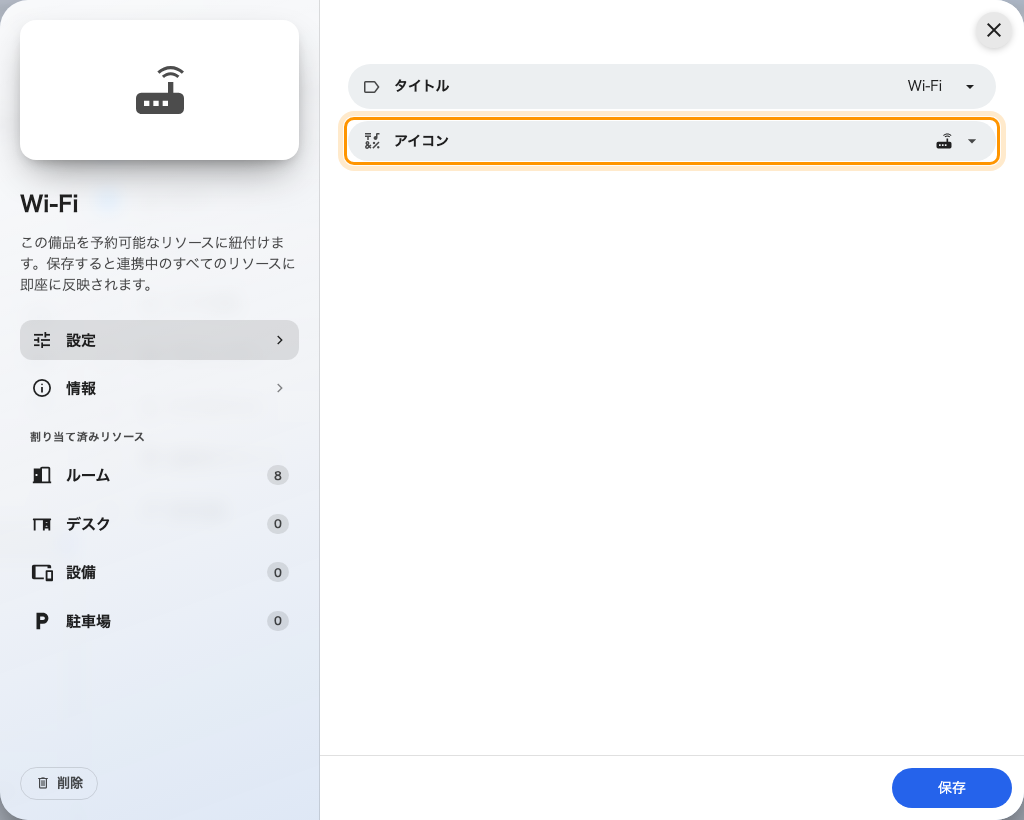Click the router icon in アイコン row
The height and width of the screenshot is (820, 1024).
pos(944,141)
